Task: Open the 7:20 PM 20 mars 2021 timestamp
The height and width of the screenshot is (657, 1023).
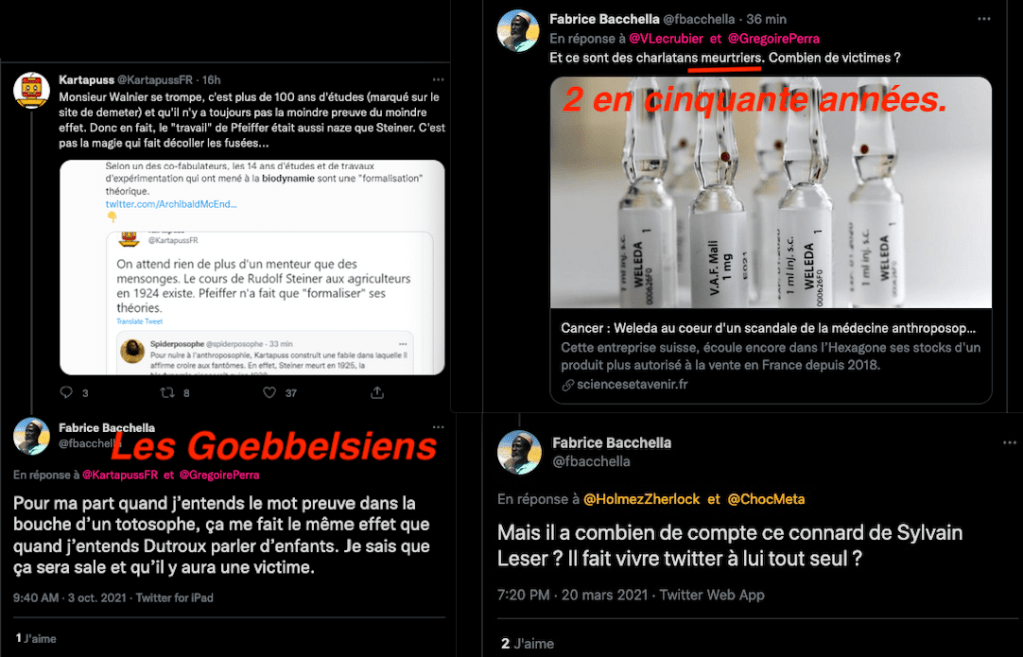Action: [572, 595]
